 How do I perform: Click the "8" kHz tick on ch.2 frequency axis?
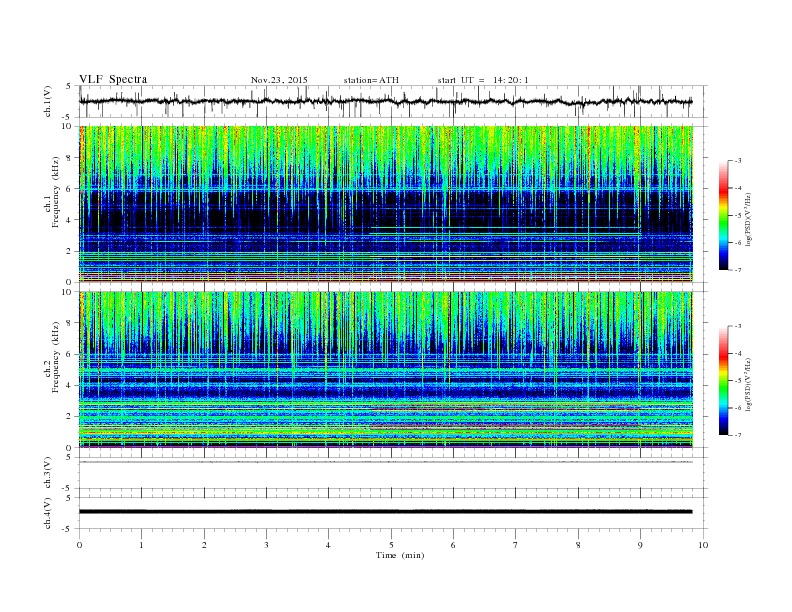69,323
